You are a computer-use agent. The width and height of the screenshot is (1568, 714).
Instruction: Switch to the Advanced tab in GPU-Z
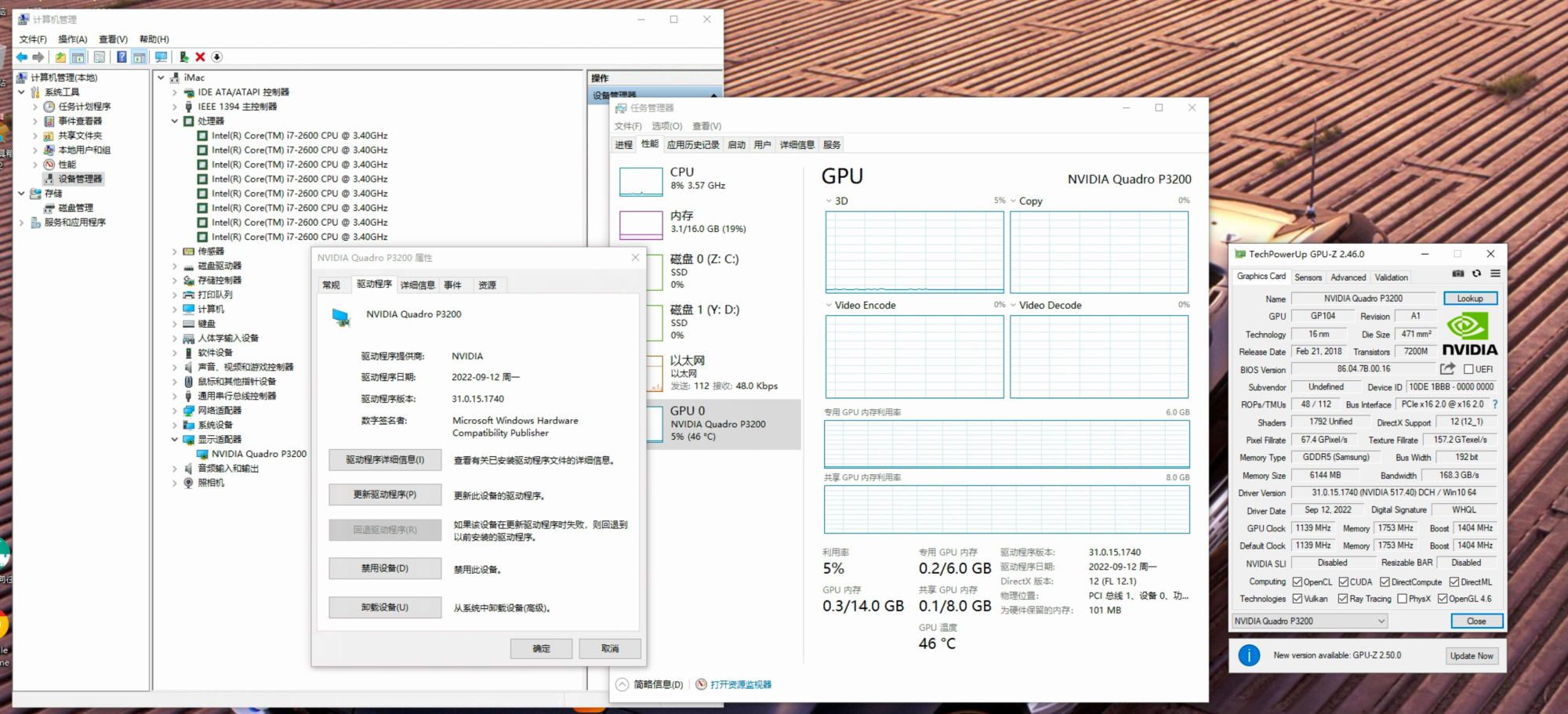1348,277
